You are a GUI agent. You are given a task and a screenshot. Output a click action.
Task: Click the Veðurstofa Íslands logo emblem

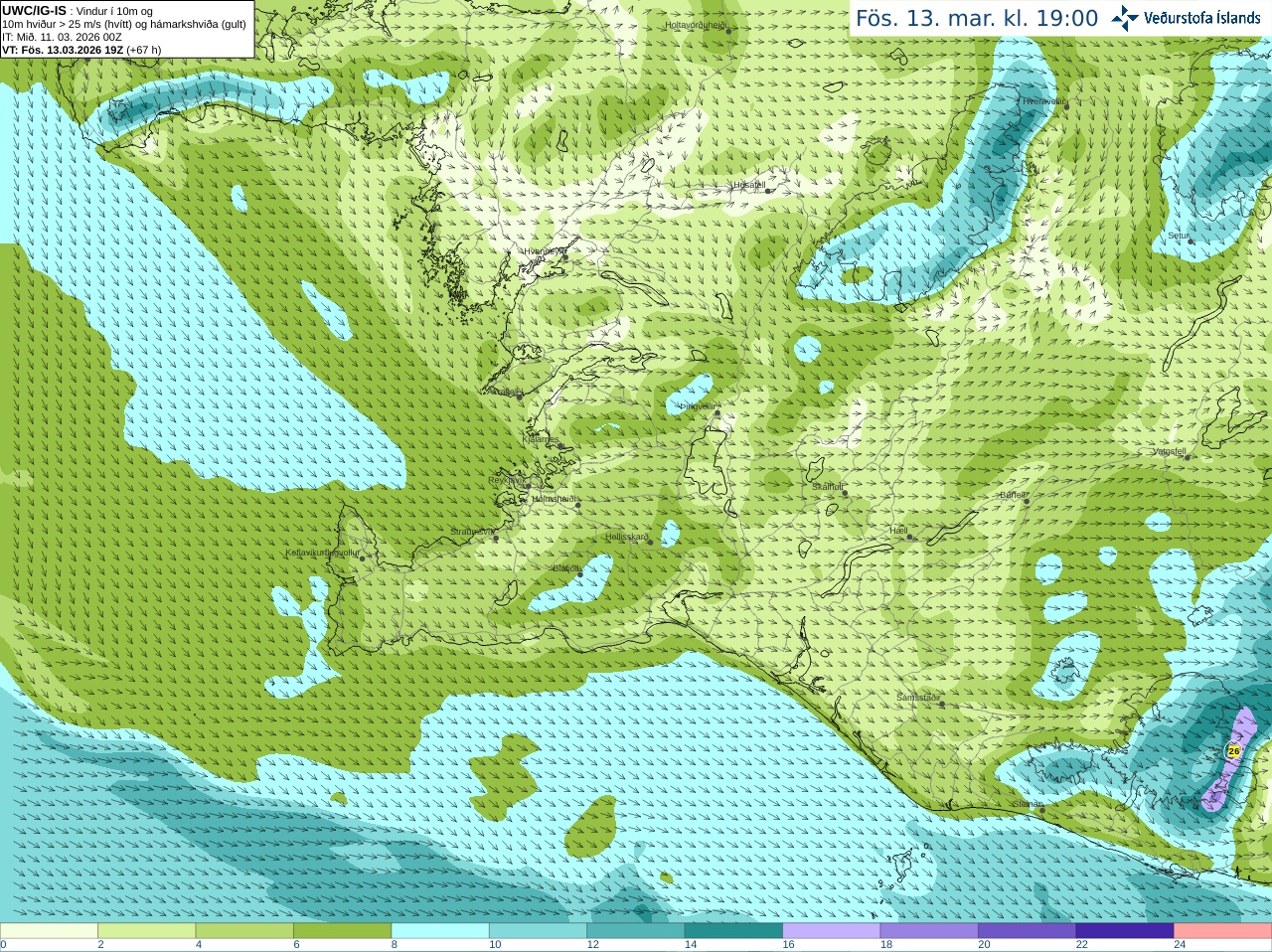pos(1125,18)
